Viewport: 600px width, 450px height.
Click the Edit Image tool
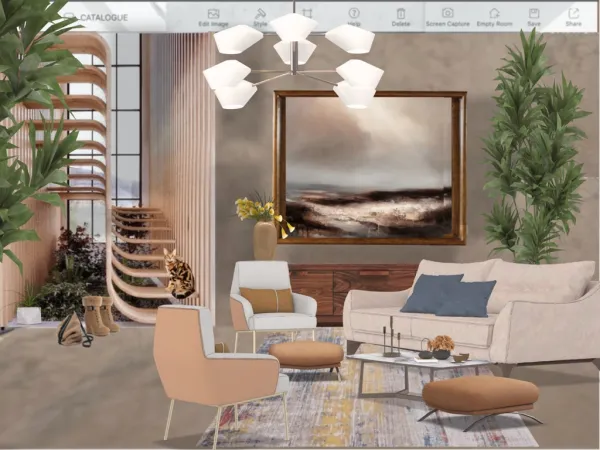click(212, 16)
